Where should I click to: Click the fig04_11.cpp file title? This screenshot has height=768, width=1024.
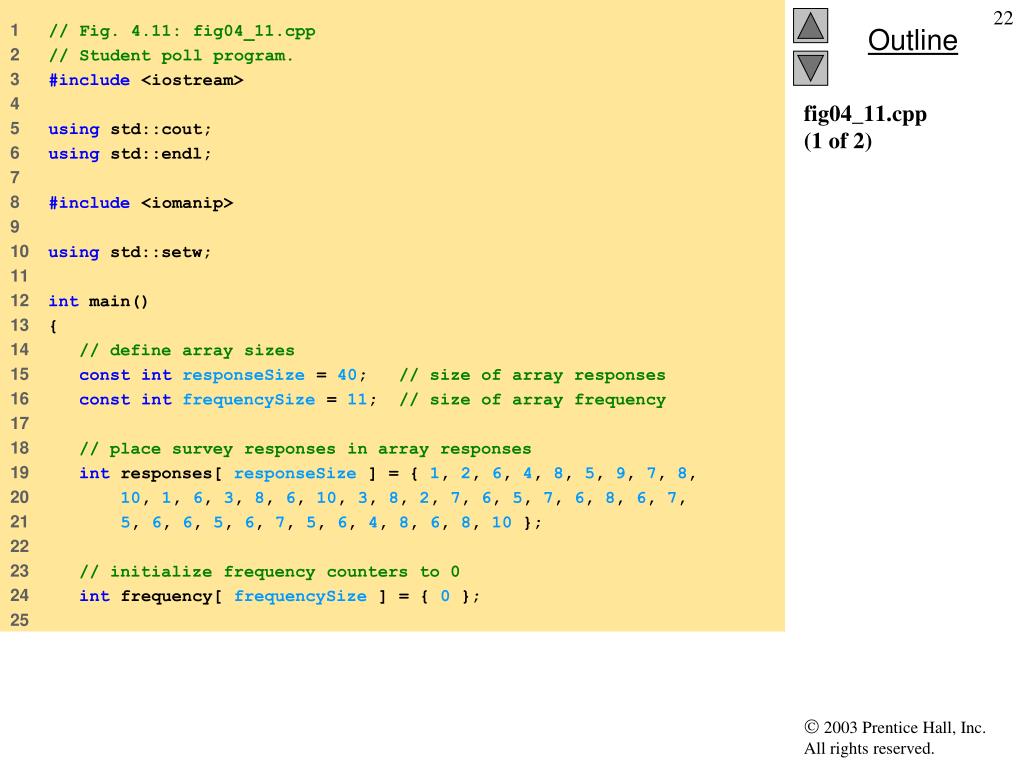[x=865, y=114]
